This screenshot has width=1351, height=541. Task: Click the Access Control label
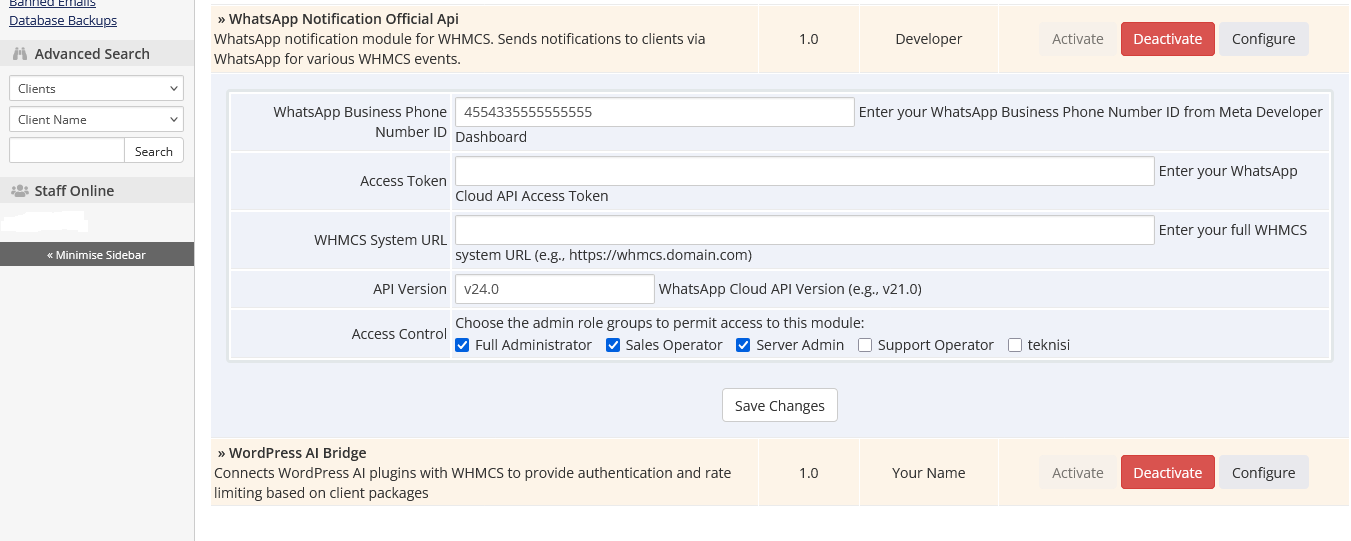(399, 334)
